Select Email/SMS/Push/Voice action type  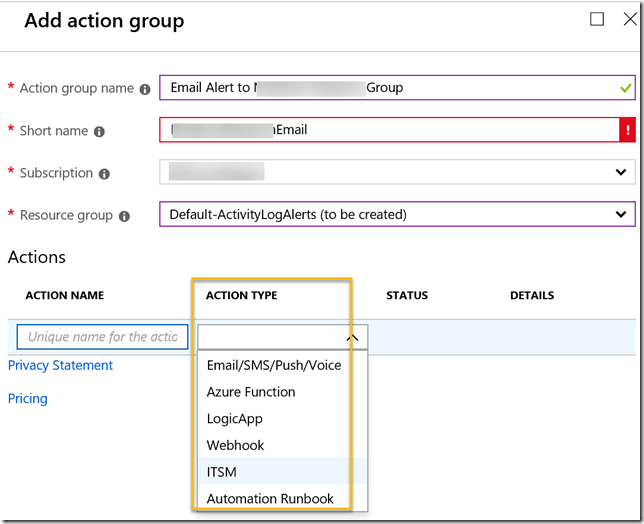273,365
